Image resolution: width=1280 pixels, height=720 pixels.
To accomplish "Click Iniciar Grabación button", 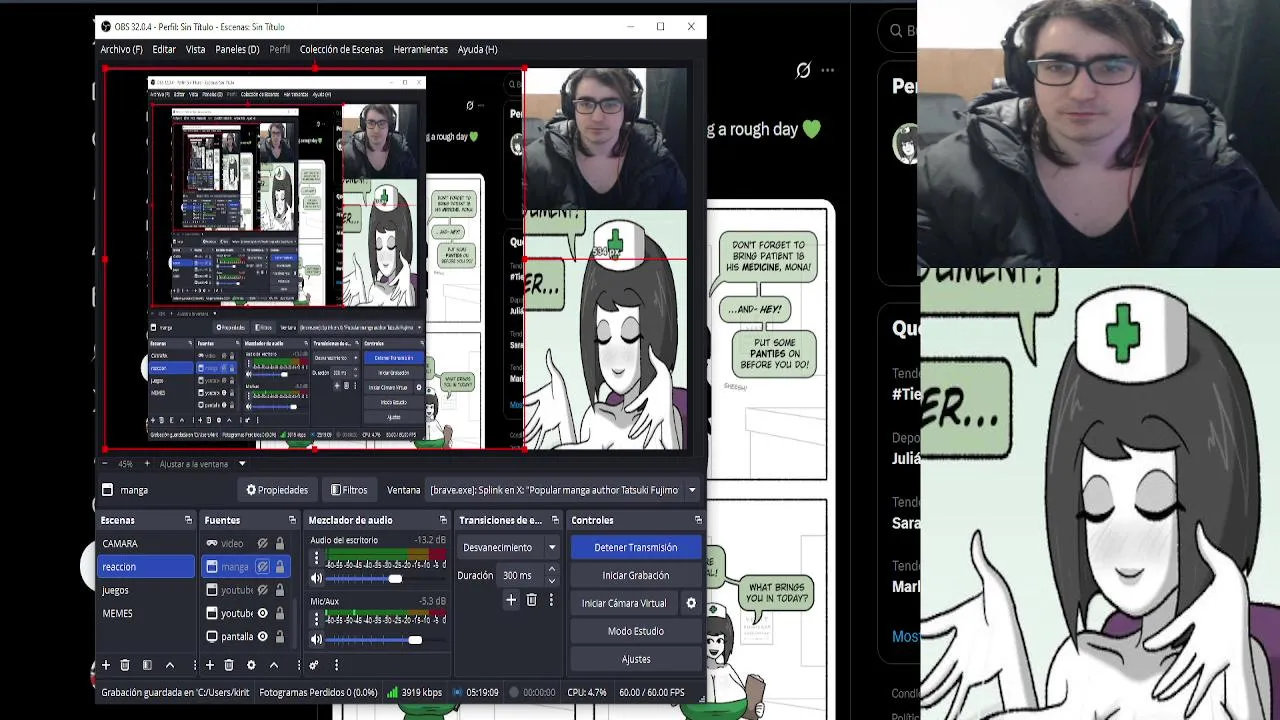I will 636,575.
